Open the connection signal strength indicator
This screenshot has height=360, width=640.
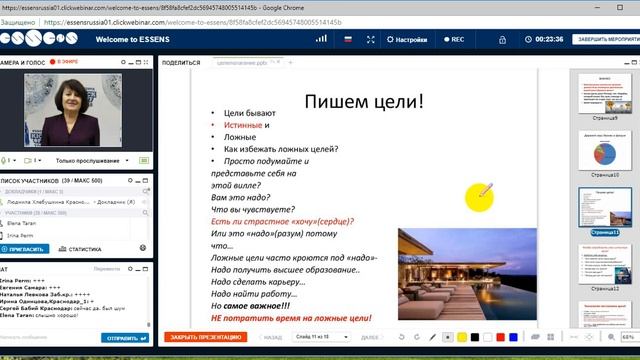tap(321, 39)
